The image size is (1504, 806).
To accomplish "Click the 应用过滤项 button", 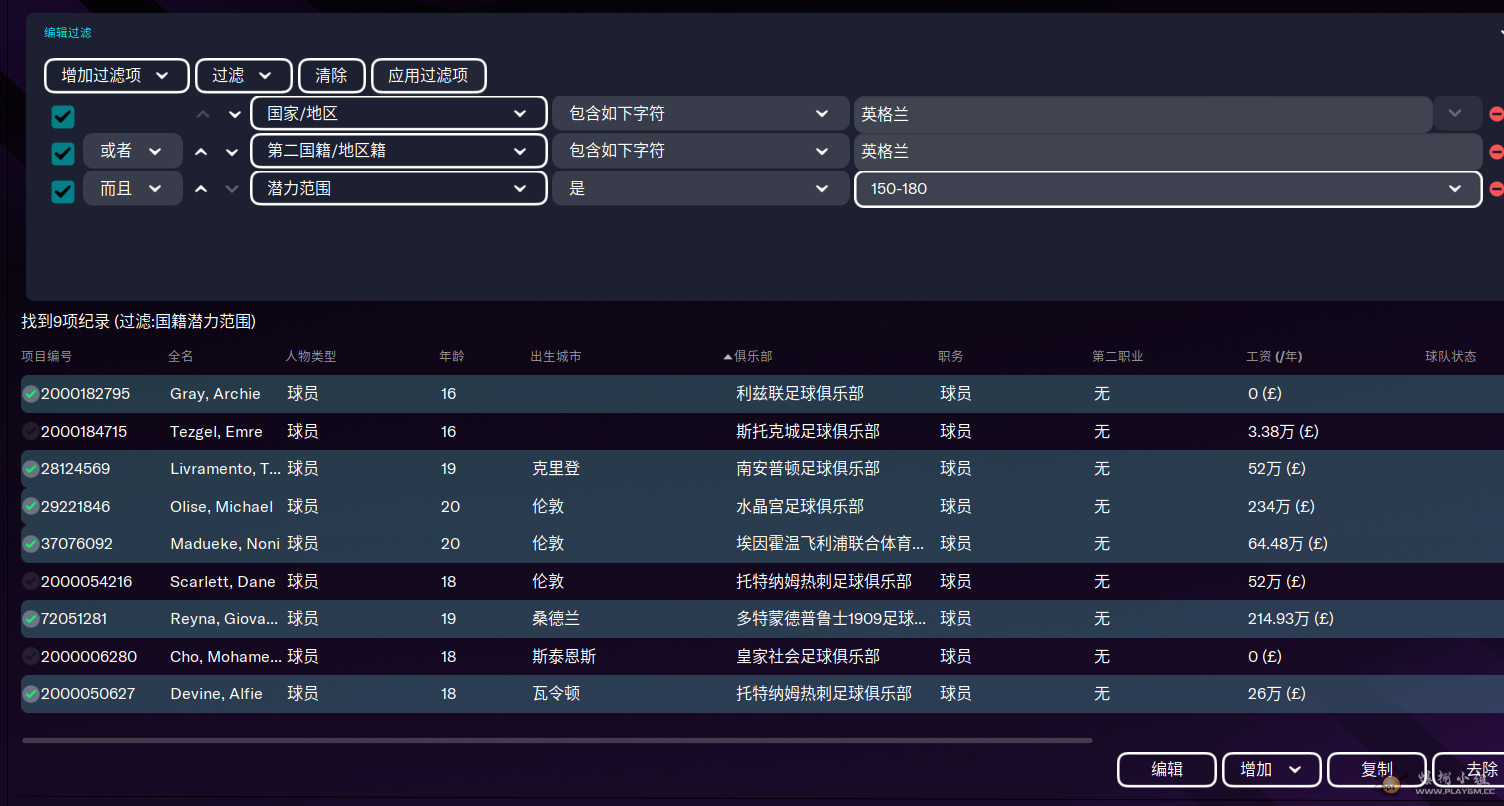I will tap(428, 75).
